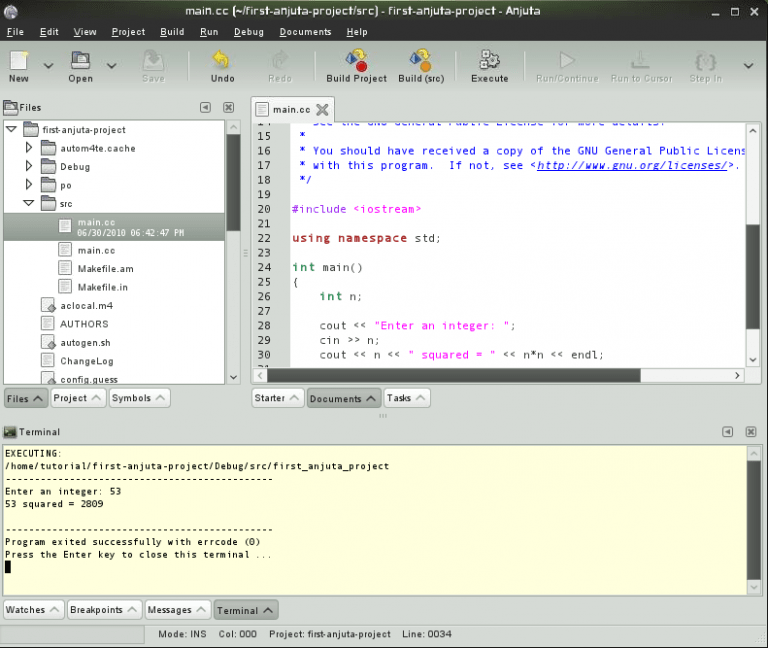Click file tree scroll down arrow
Viewport: 768px width, 648px height.
point(234,377)
